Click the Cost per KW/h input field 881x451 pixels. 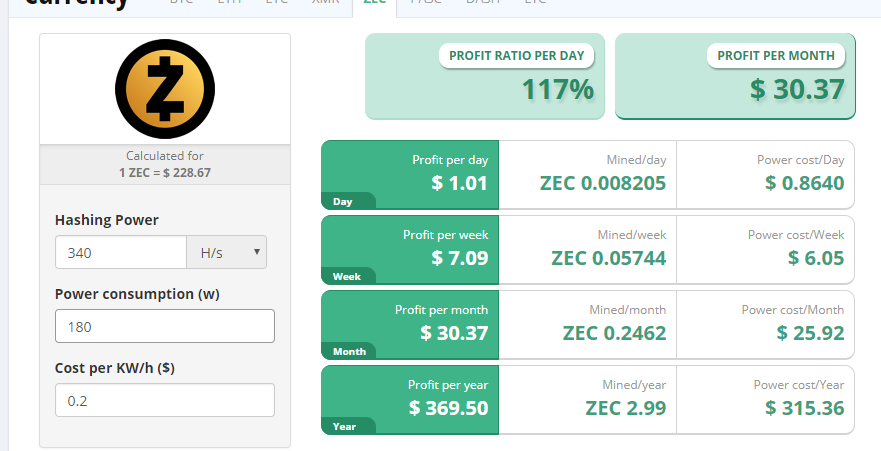point(165,400)
